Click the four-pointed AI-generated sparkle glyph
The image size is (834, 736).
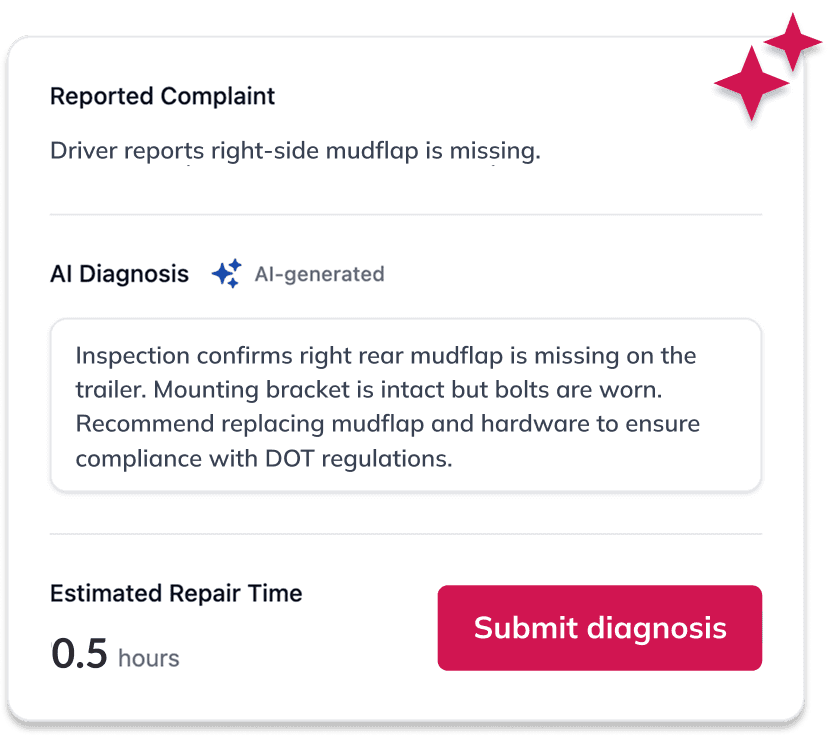(226, 273)
